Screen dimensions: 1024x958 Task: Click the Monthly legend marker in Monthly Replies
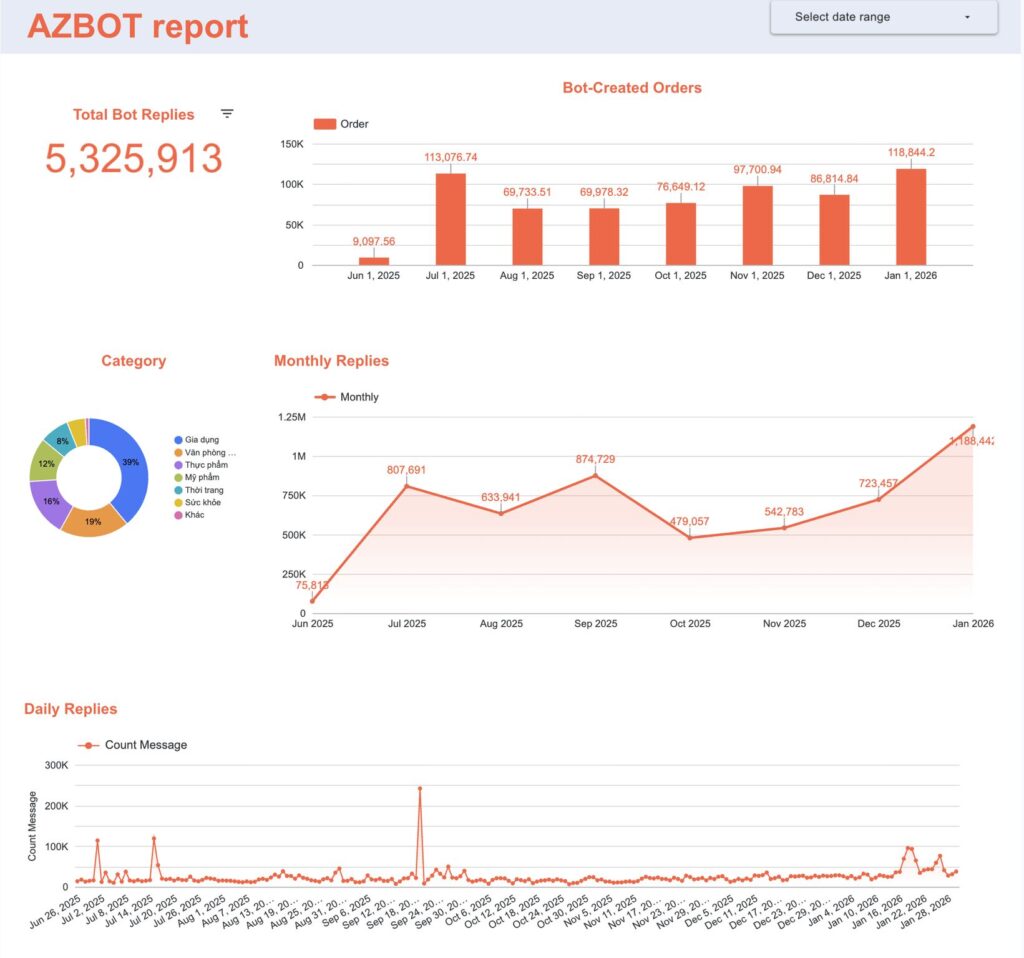click(325, 397)
